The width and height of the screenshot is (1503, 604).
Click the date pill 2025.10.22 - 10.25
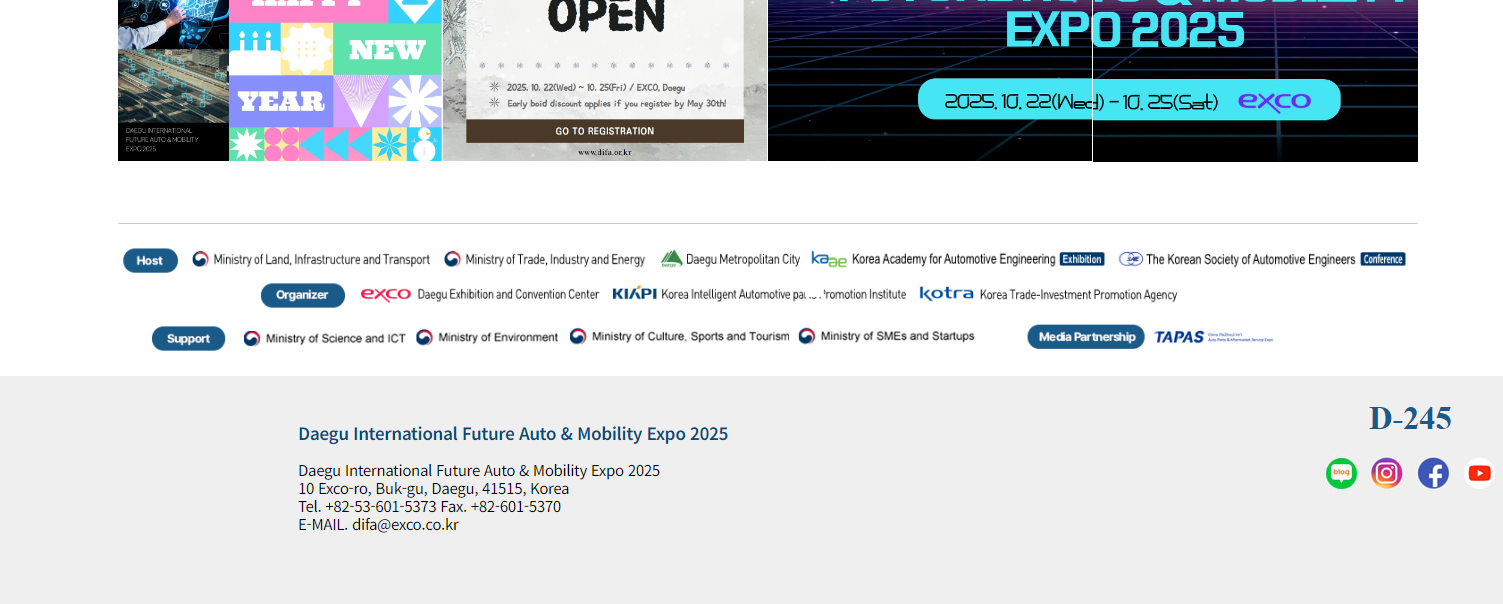point(1129,100)
